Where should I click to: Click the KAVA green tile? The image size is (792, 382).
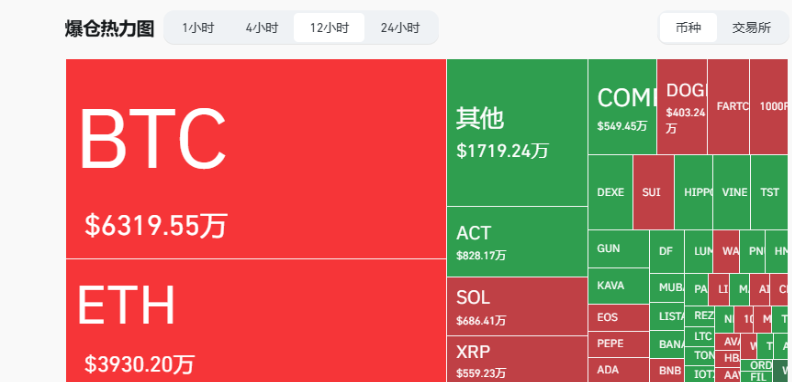pos(619,285)
